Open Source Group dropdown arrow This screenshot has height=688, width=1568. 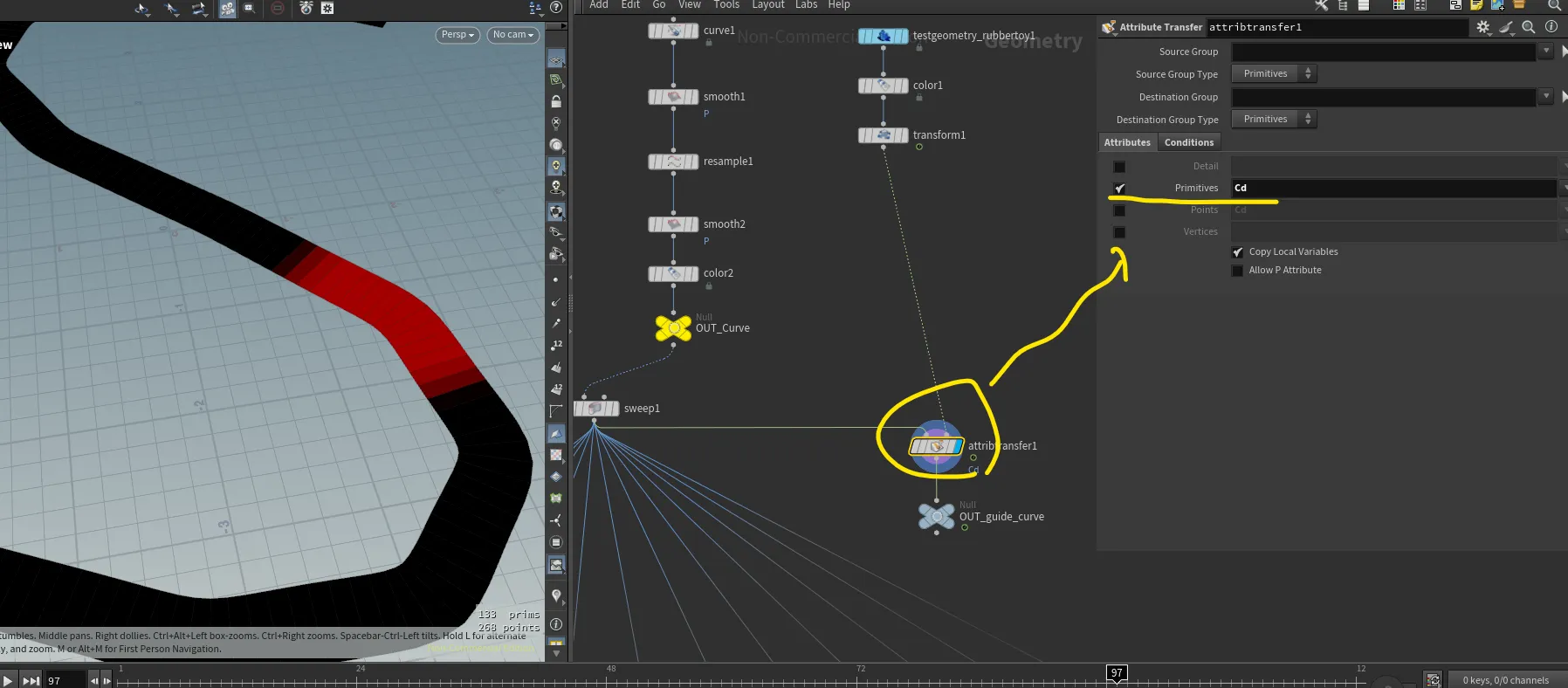click(1546, 52)
